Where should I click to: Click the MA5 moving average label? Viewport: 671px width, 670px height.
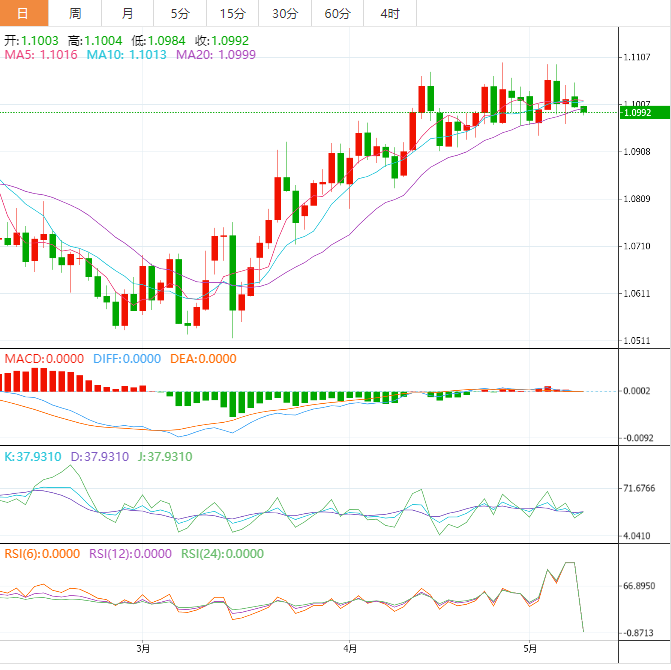click(x=39, y=55)
